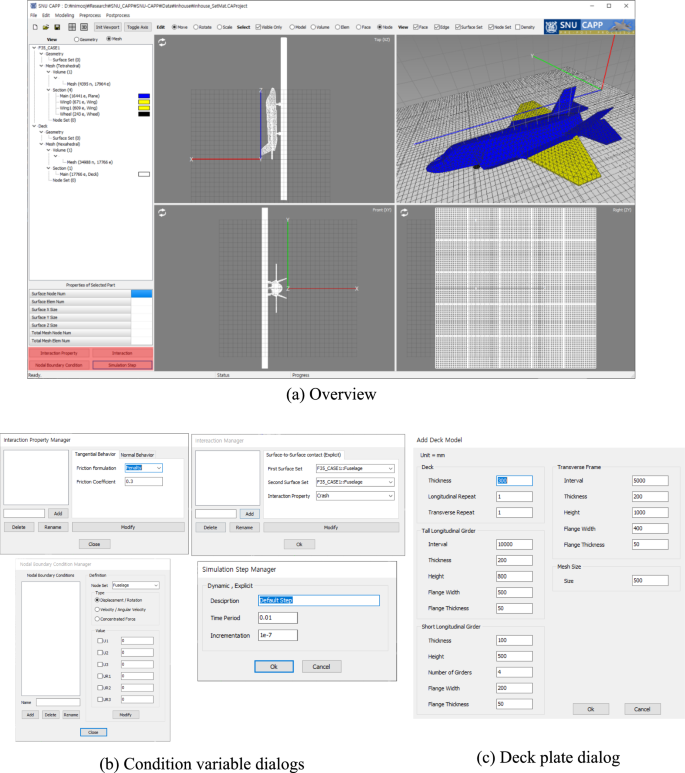685x773 pixels.
Task: Click Ok in Simulation Step Manager
Action: 274,667
